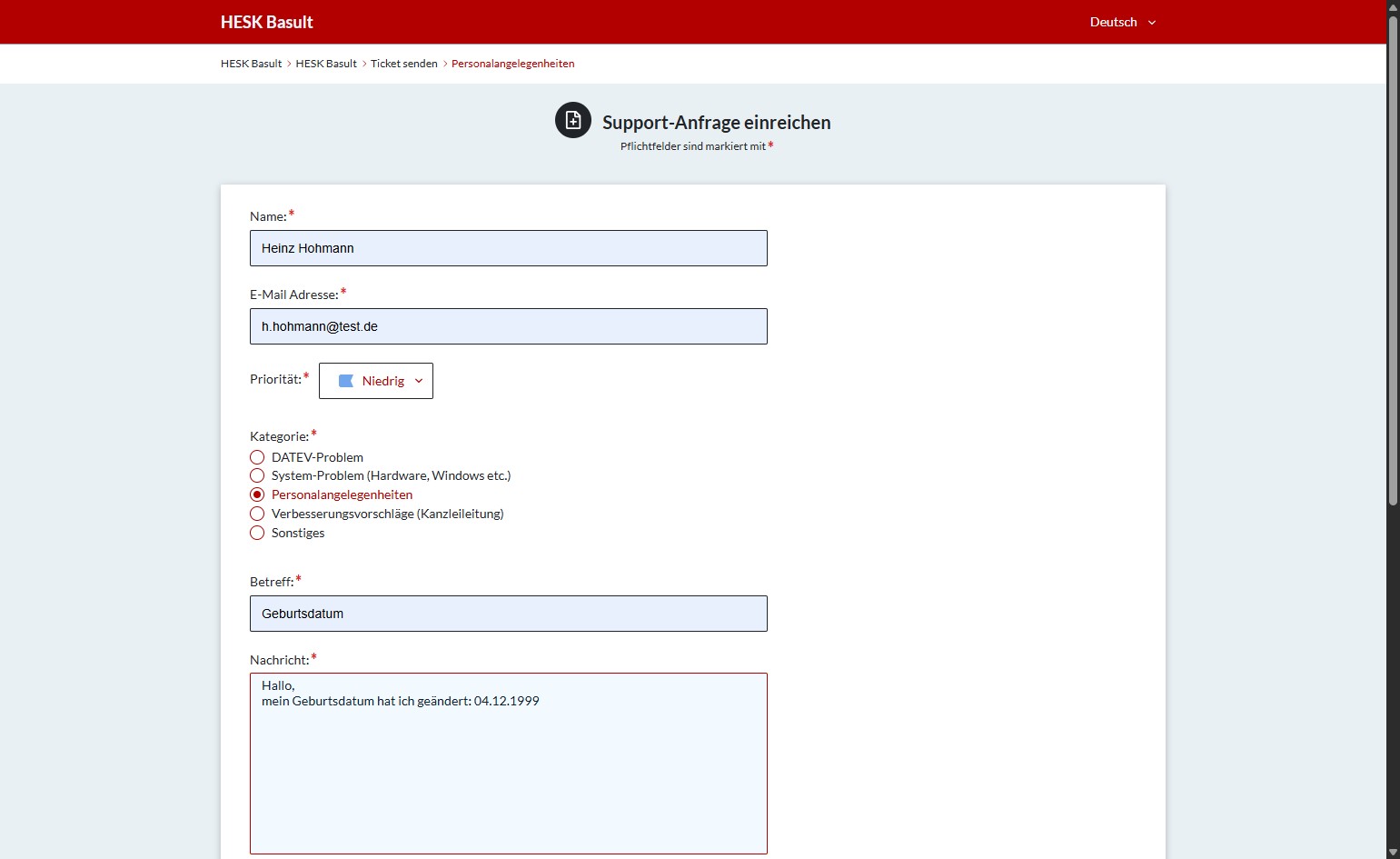Click the blue priority flag icon
Screen dimensions: 1400x859
(x=346, y=381)
